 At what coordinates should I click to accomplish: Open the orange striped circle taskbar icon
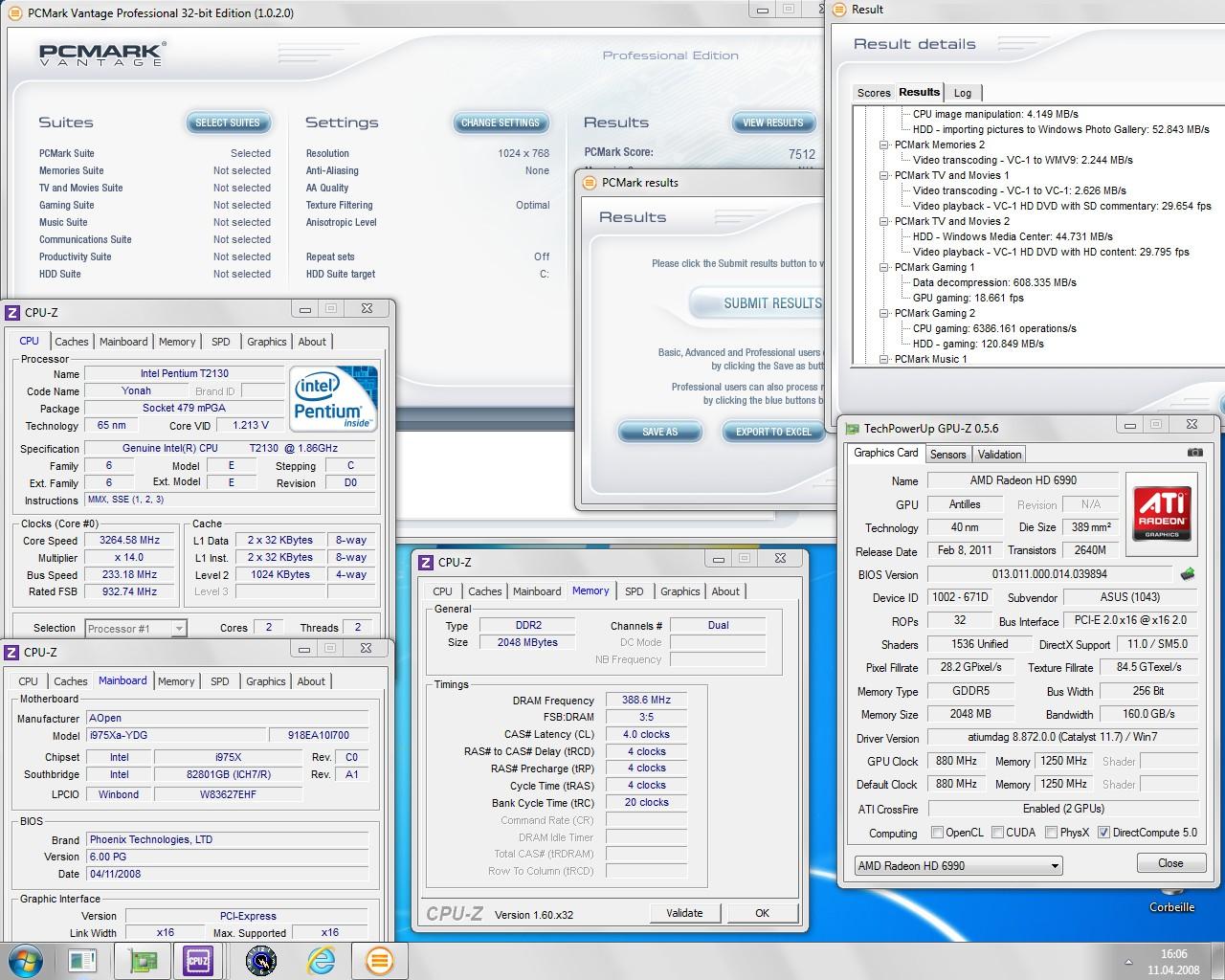tap(379, 960)
